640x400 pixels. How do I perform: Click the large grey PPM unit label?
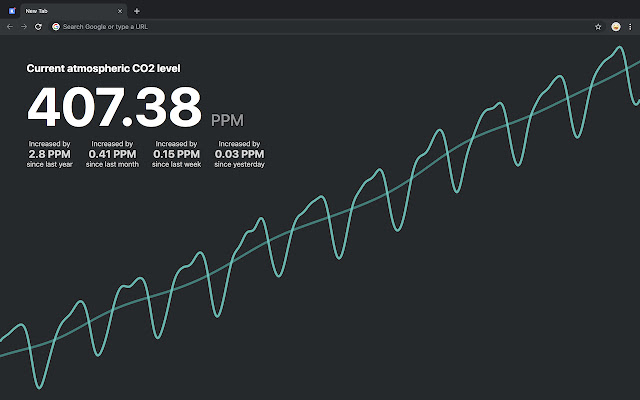tap(227, 120)
